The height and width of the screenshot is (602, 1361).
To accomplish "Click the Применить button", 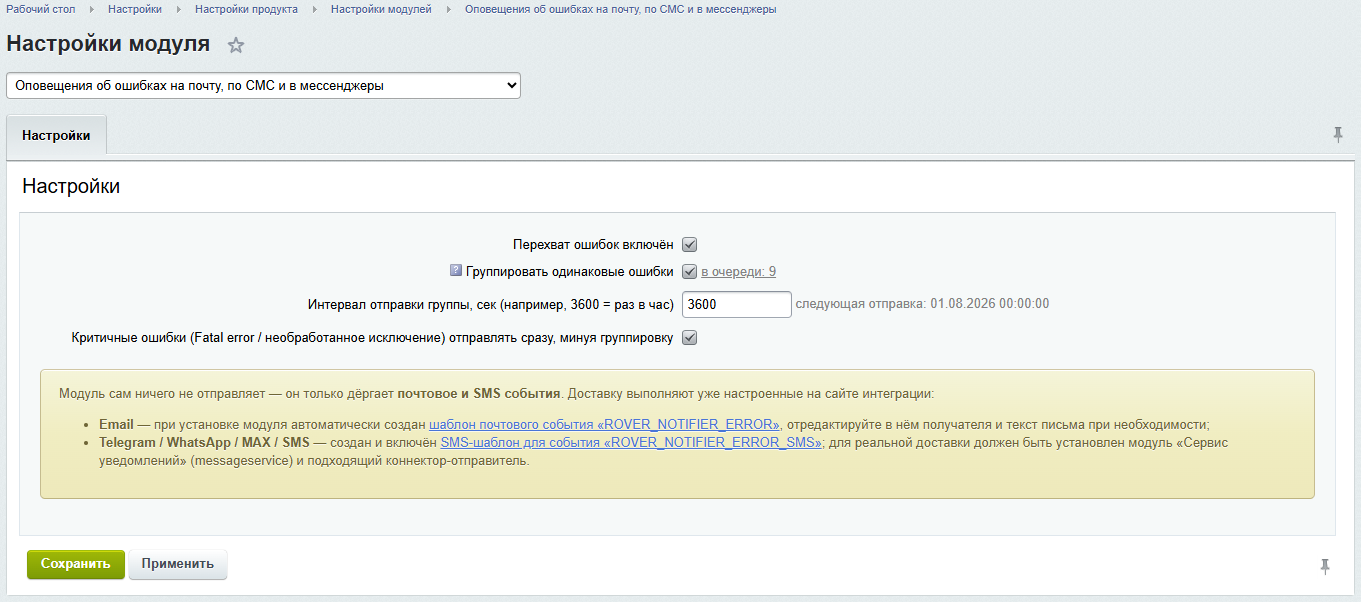I will point(178,564).
